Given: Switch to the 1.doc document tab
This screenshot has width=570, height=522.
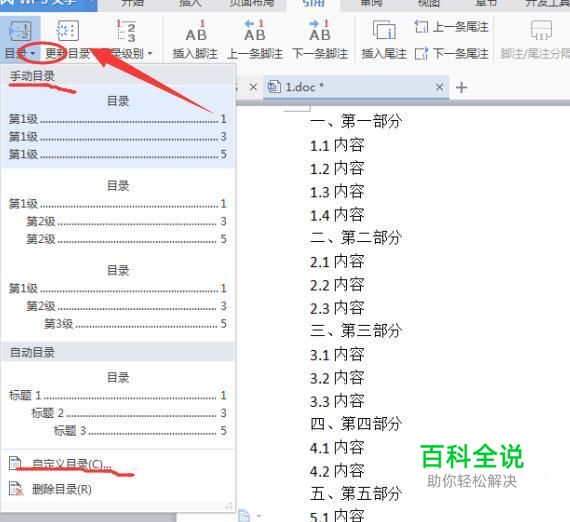Looking at the screenshot, I should 356,87.
